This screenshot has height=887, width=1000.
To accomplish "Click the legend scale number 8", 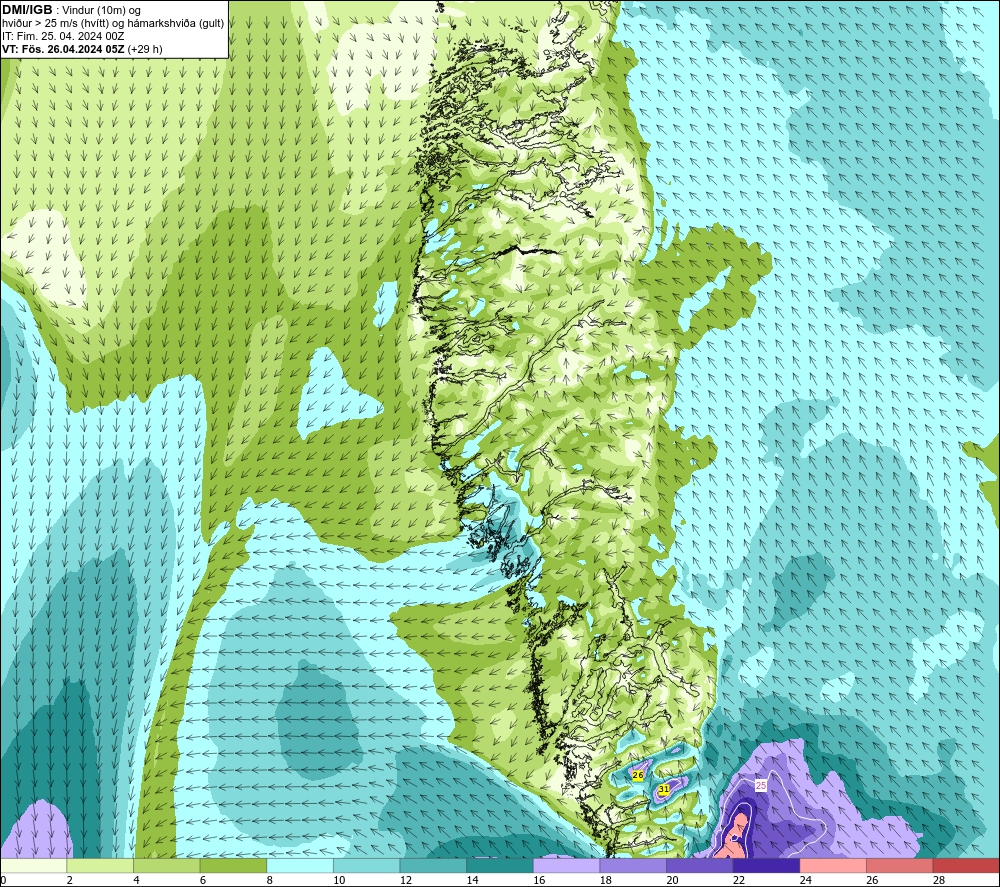I will pyautogui.click(x=270, y=880).
